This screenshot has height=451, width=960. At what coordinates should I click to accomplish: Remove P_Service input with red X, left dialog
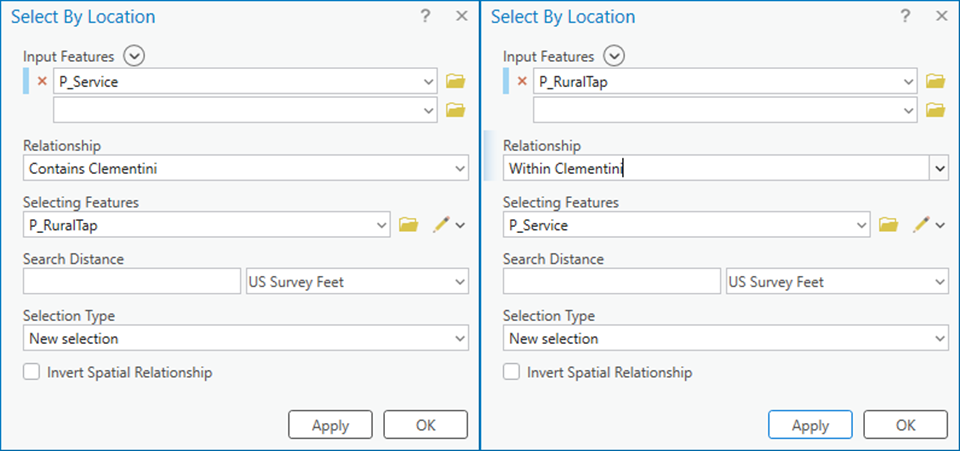42,82
